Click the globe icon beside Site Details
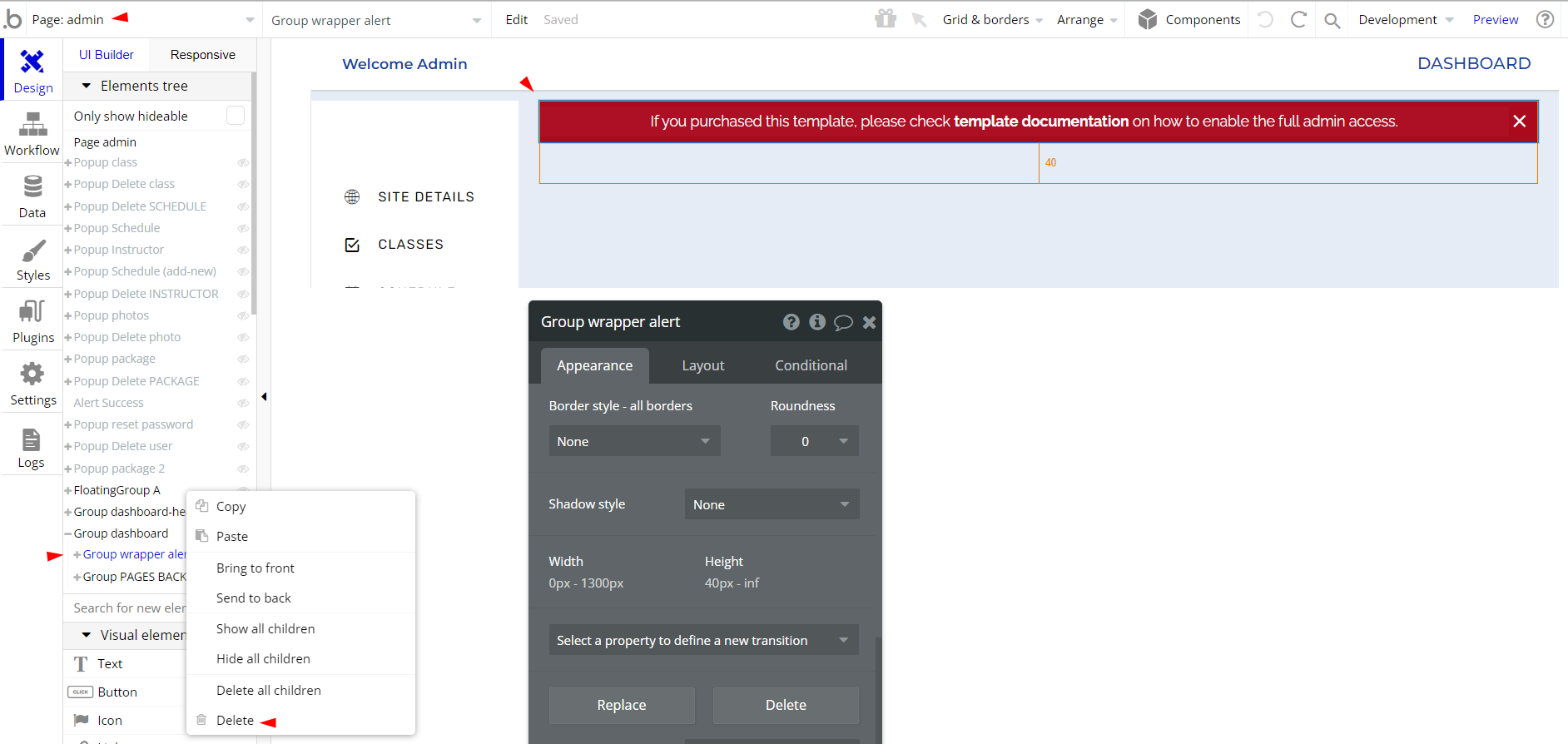This screenshot has width=1568, height=744. pos(352,197)
